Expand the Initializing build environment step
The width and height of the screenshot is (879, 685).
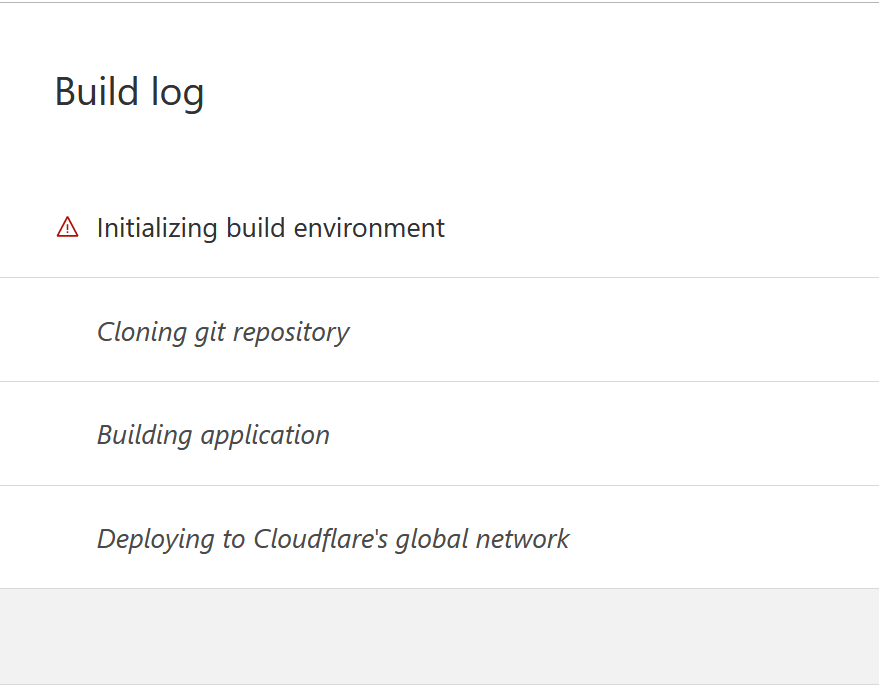coord(271,228)
